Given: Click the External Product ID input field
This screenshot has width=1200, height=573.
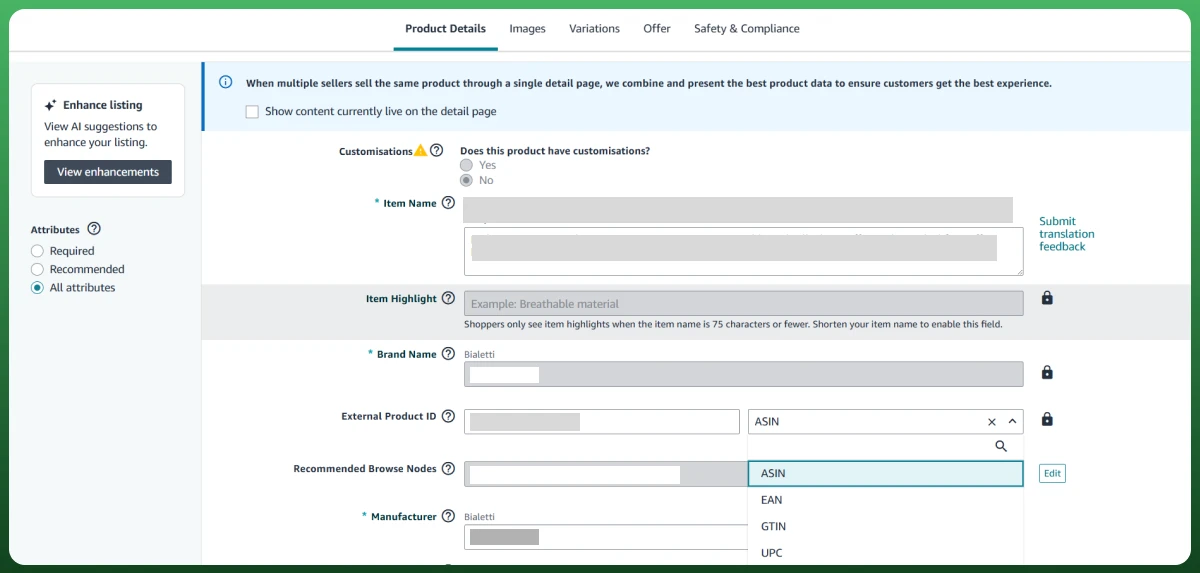Looking at the screenshot, I should coord(602,422).
